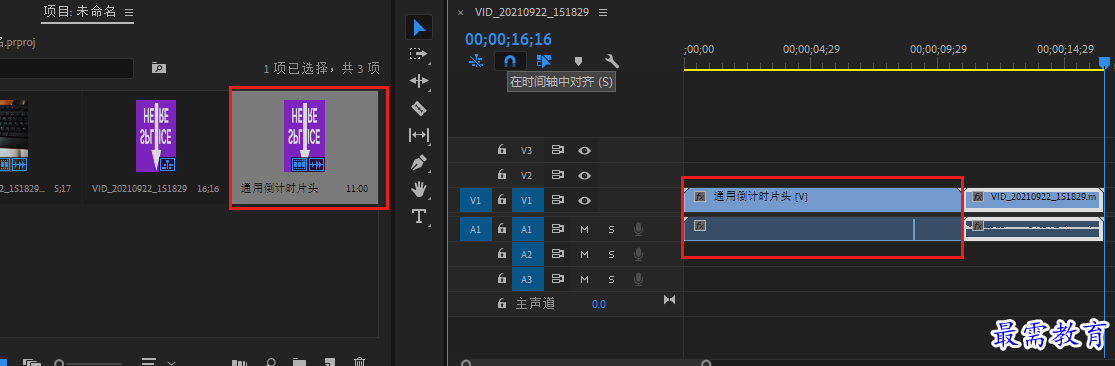Switch to the Hand tool

[x=419, y=189]
